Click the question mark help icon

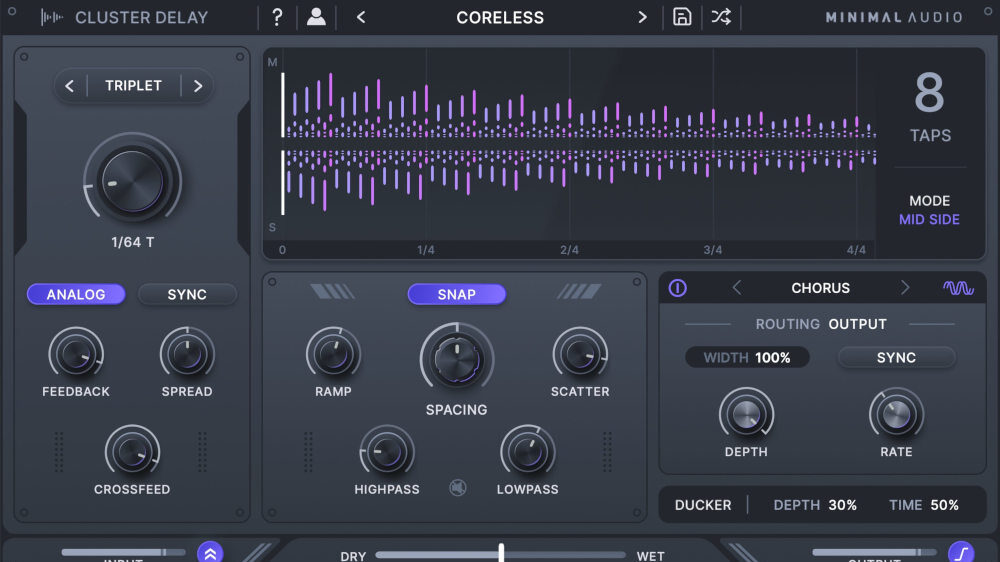coord(277,17)
